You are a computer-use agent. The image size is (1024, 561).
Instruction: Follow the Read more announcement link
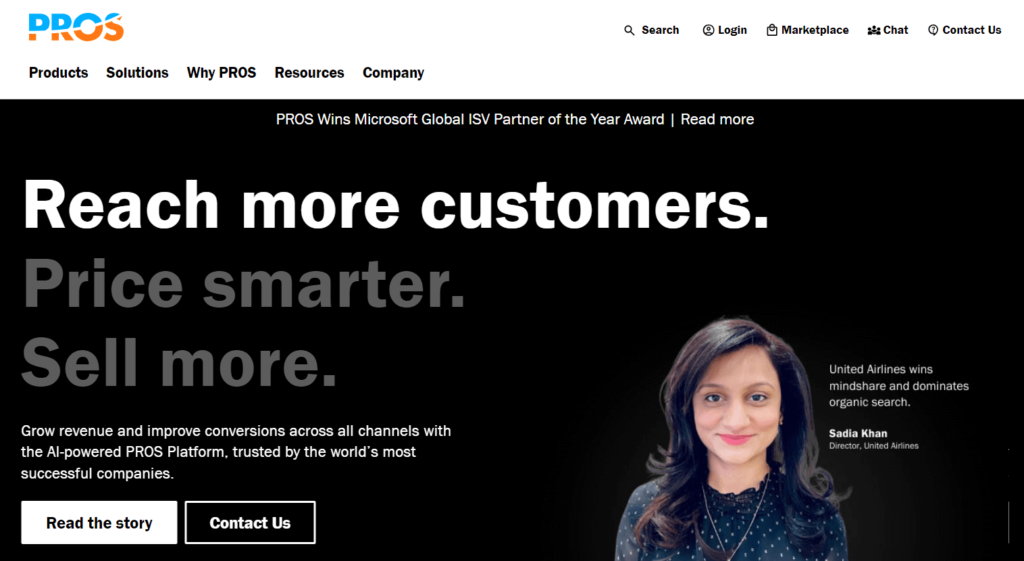click(x=717, y=120)
